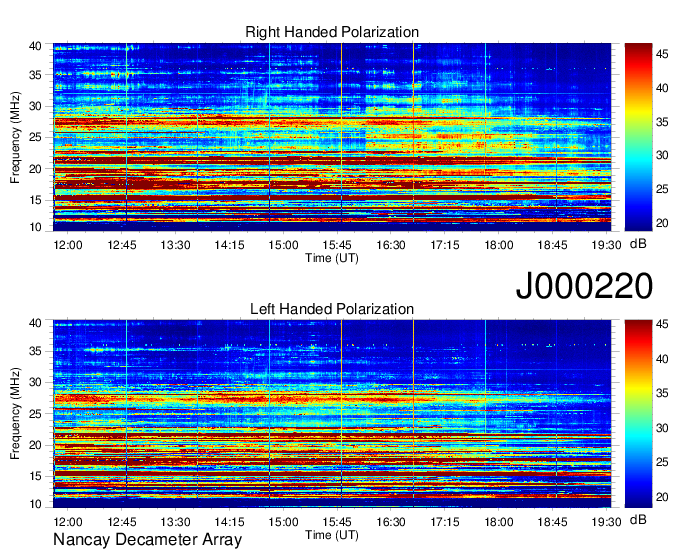Click 19:30 time tick of Left Handed plot
This screenshot has width=680, height=552.
[x=606, y=522]
